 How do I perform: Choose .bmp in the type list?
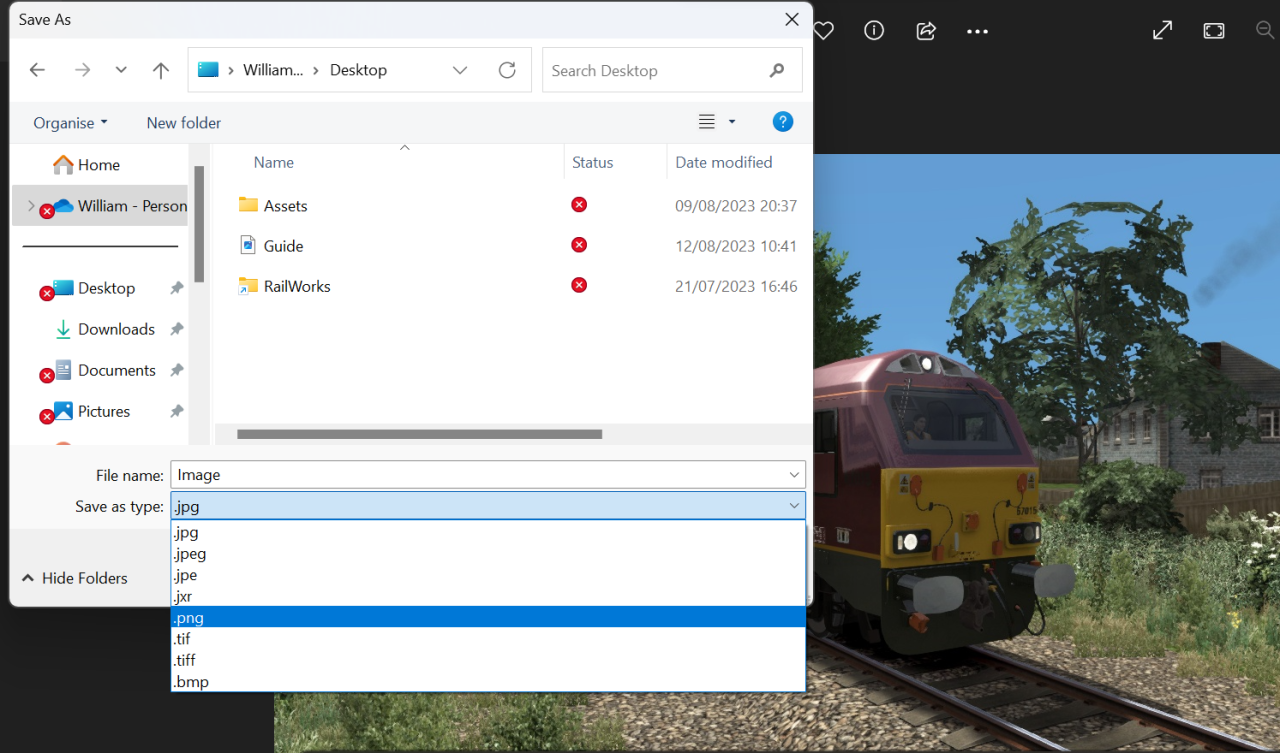point(488,682)
